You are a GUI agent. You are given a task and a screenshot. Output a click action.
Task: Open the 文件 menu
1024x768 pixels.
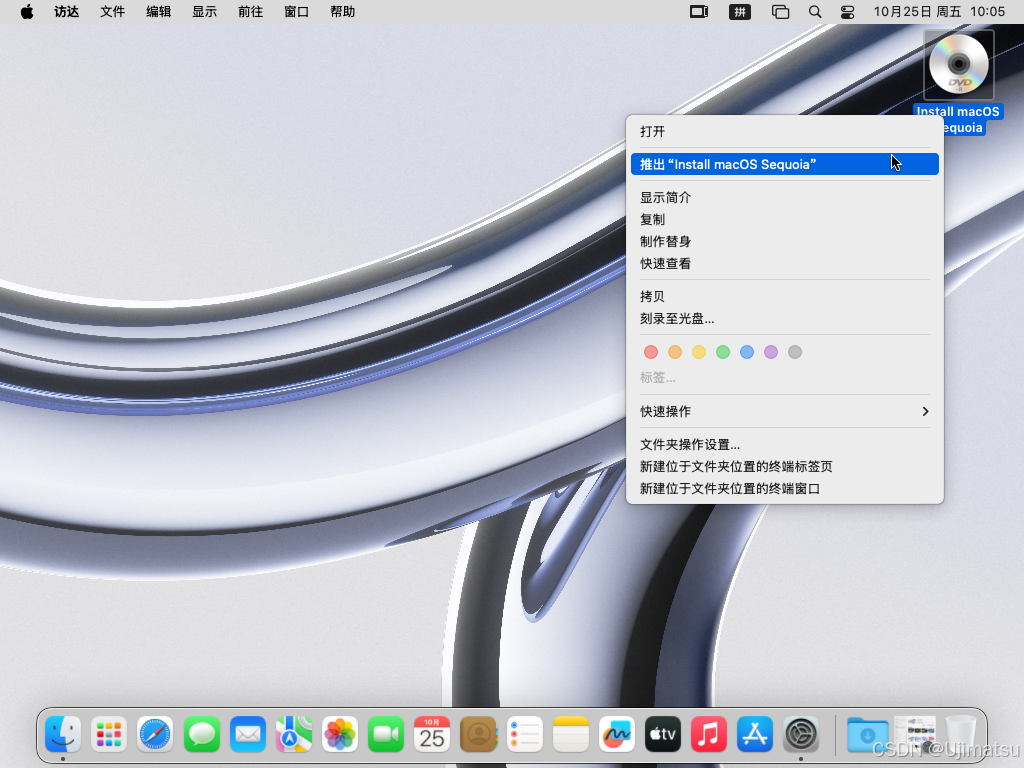(112, 12)
